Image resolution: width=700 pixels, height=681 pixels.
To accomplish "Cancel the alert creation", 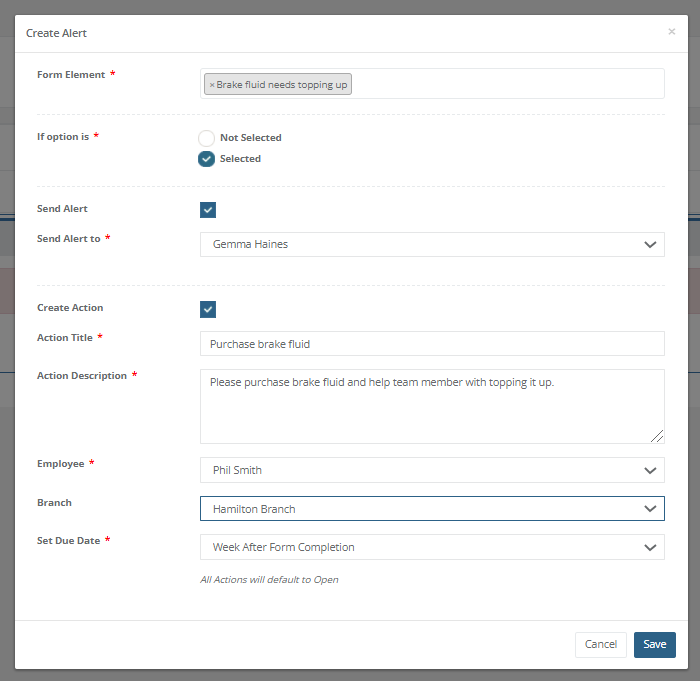I will [x=600, y=645].
